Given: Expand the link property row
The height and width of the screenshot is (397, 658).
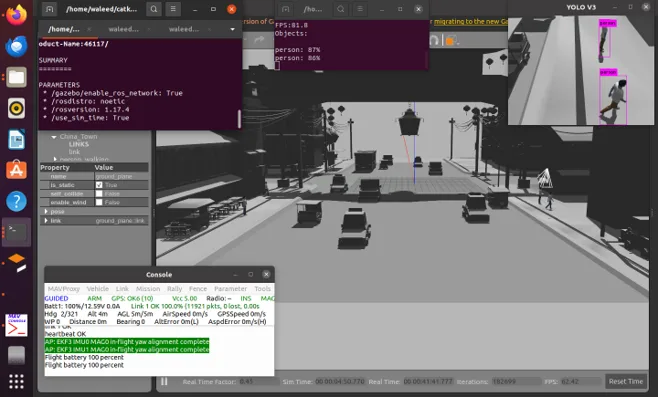Looking at the screenshot, I should click(x=46, y=220).
